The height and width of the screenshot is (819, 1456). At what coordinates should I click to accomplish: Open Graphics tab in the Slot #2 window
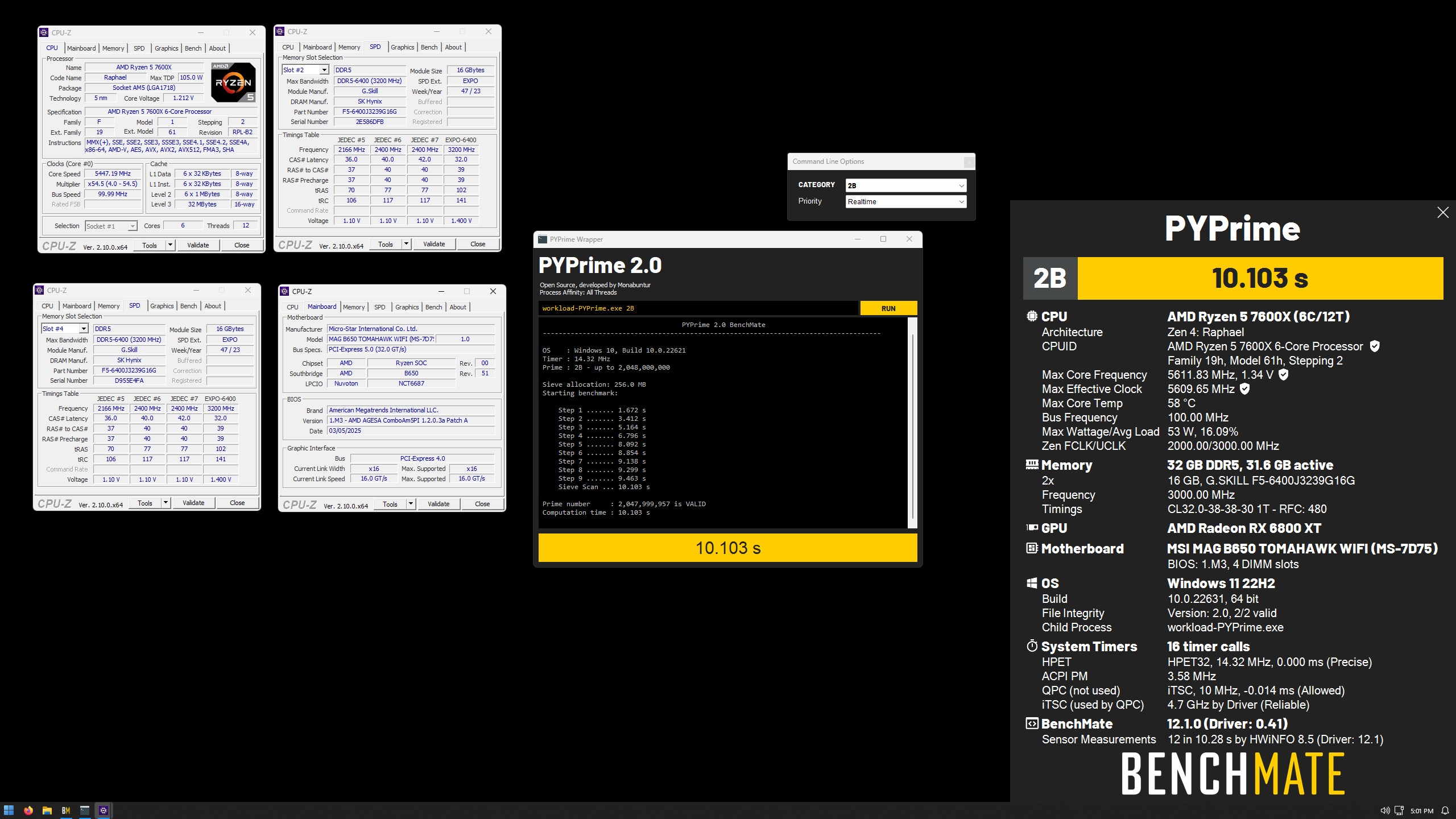(403, 47)
